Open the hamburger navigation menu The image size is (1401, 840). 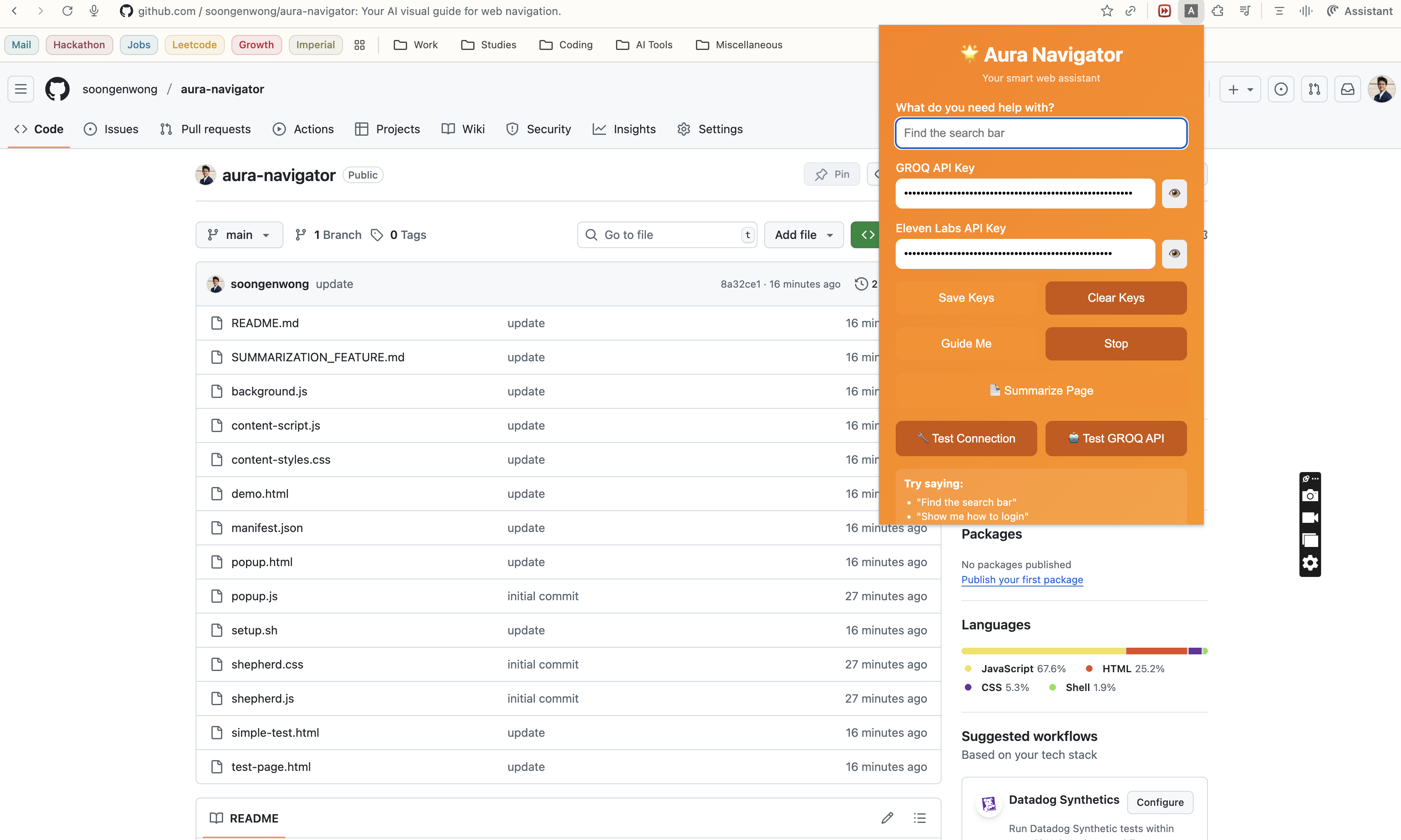[x=21, y=89]
